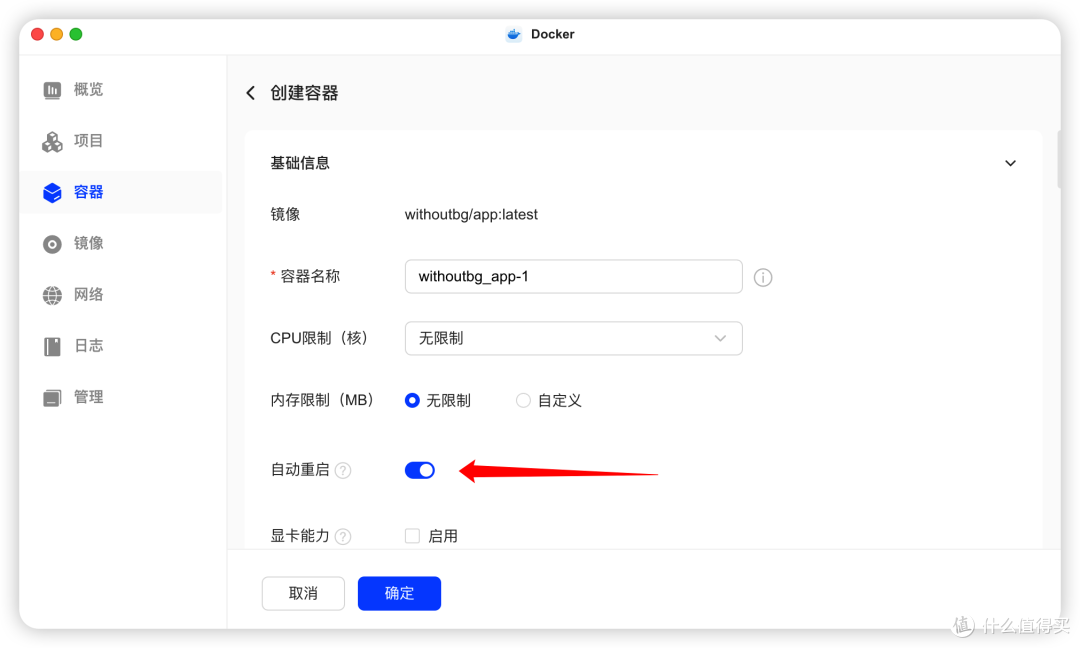Screen dimensions: 1080x648
Task: Click the 创建容器 page title
Action: pyautogui.click(x=304, y=93)
